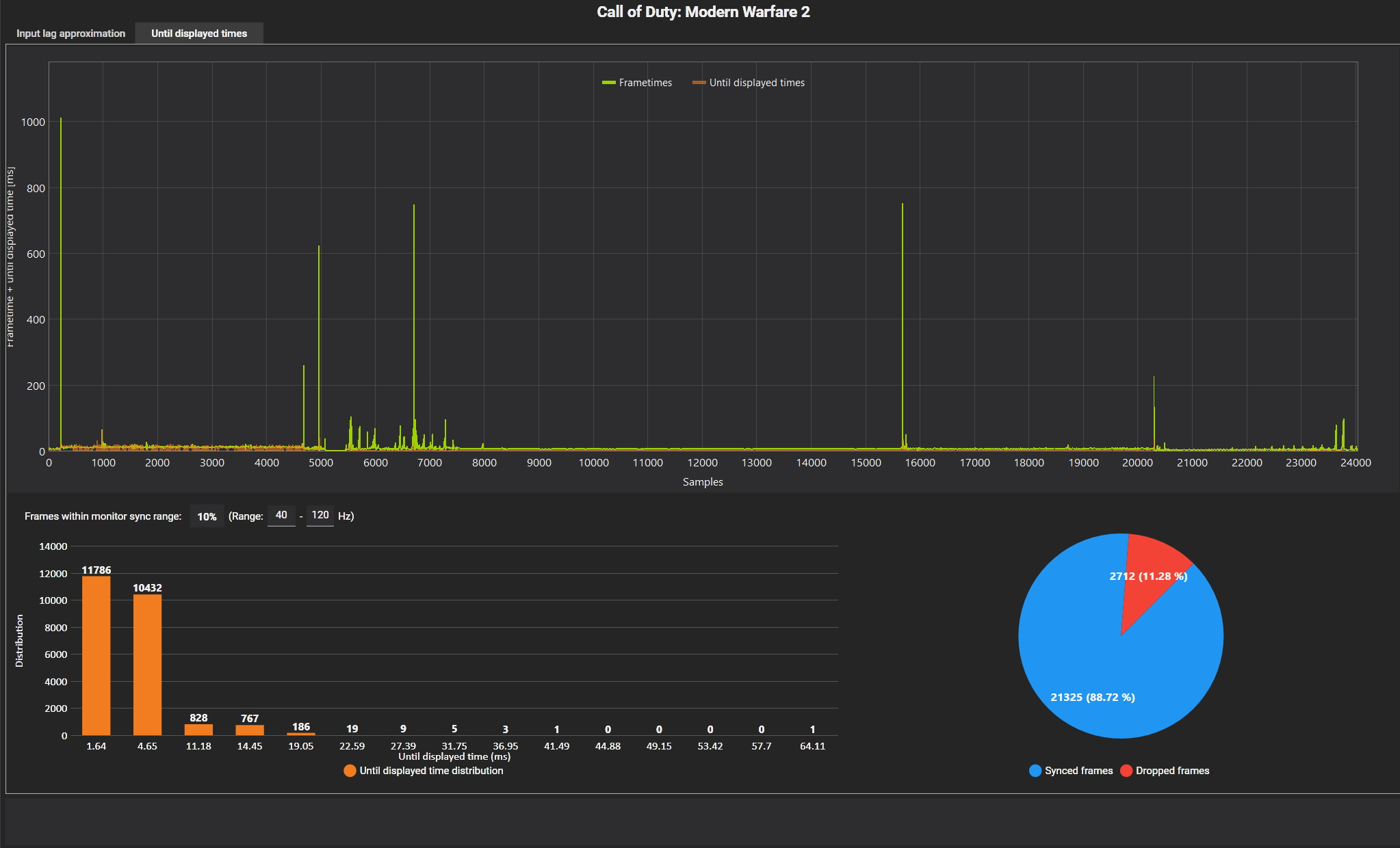Select the Until displayed times tab

pos(198,34)
